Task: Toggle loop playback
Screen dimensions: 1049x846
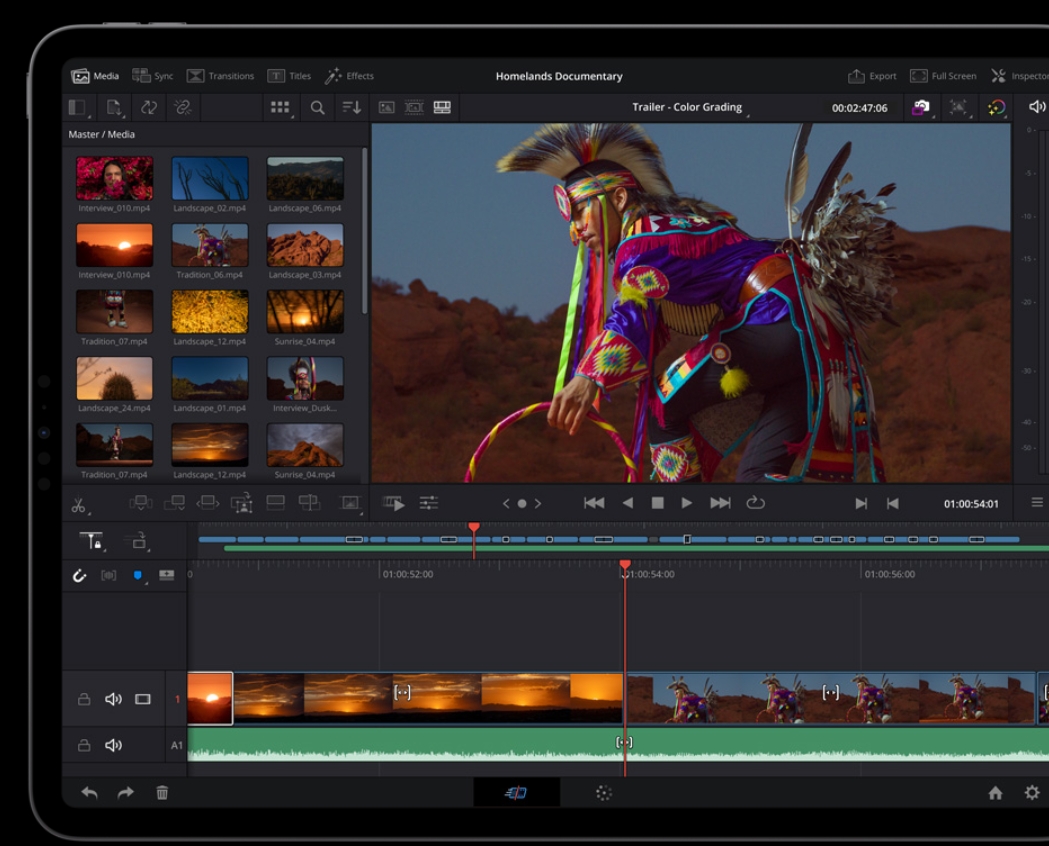Action: 756,502
